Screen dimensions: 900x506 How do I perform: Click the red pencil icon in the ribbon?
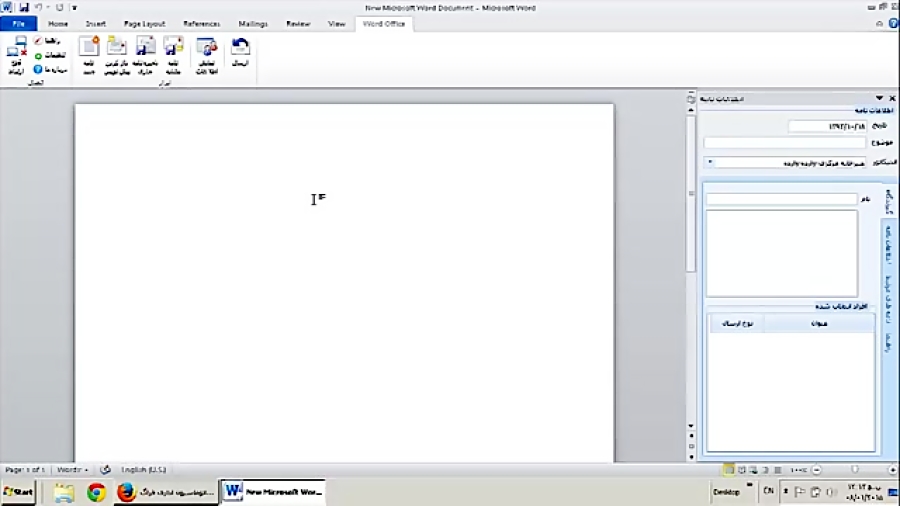coord(38,41)
